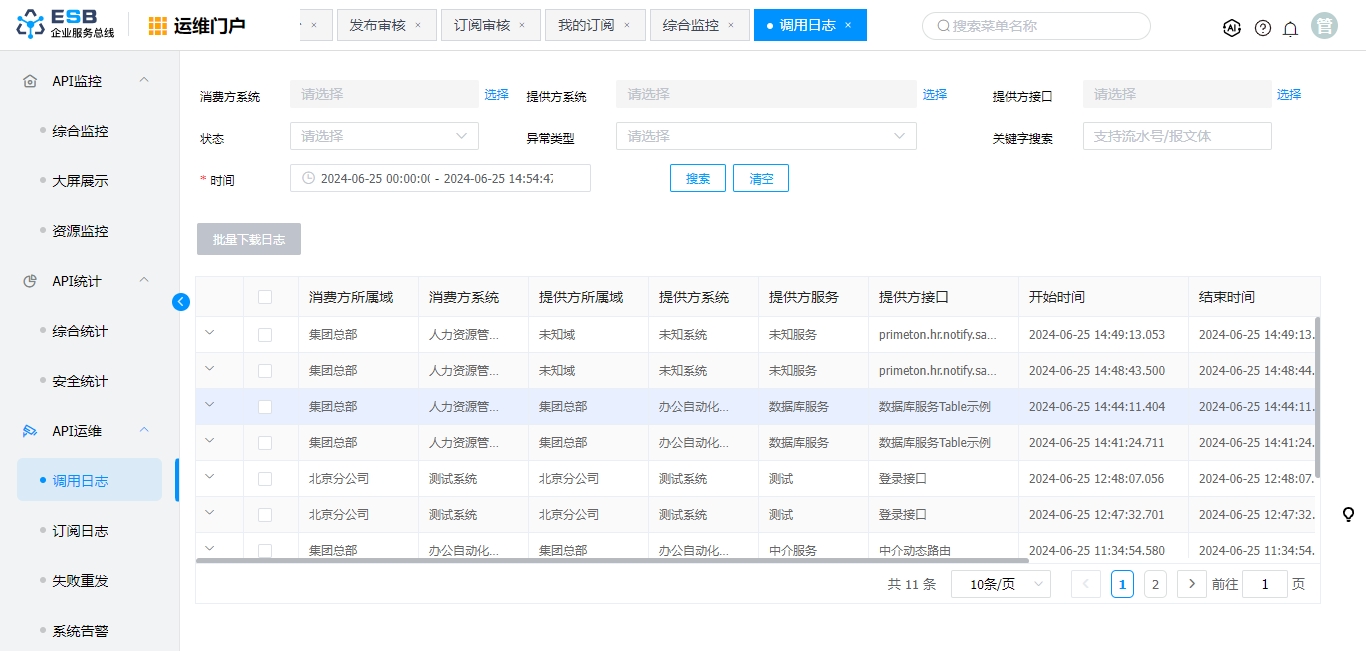Open the 异常类型 dropdown

tap(766, 136)
